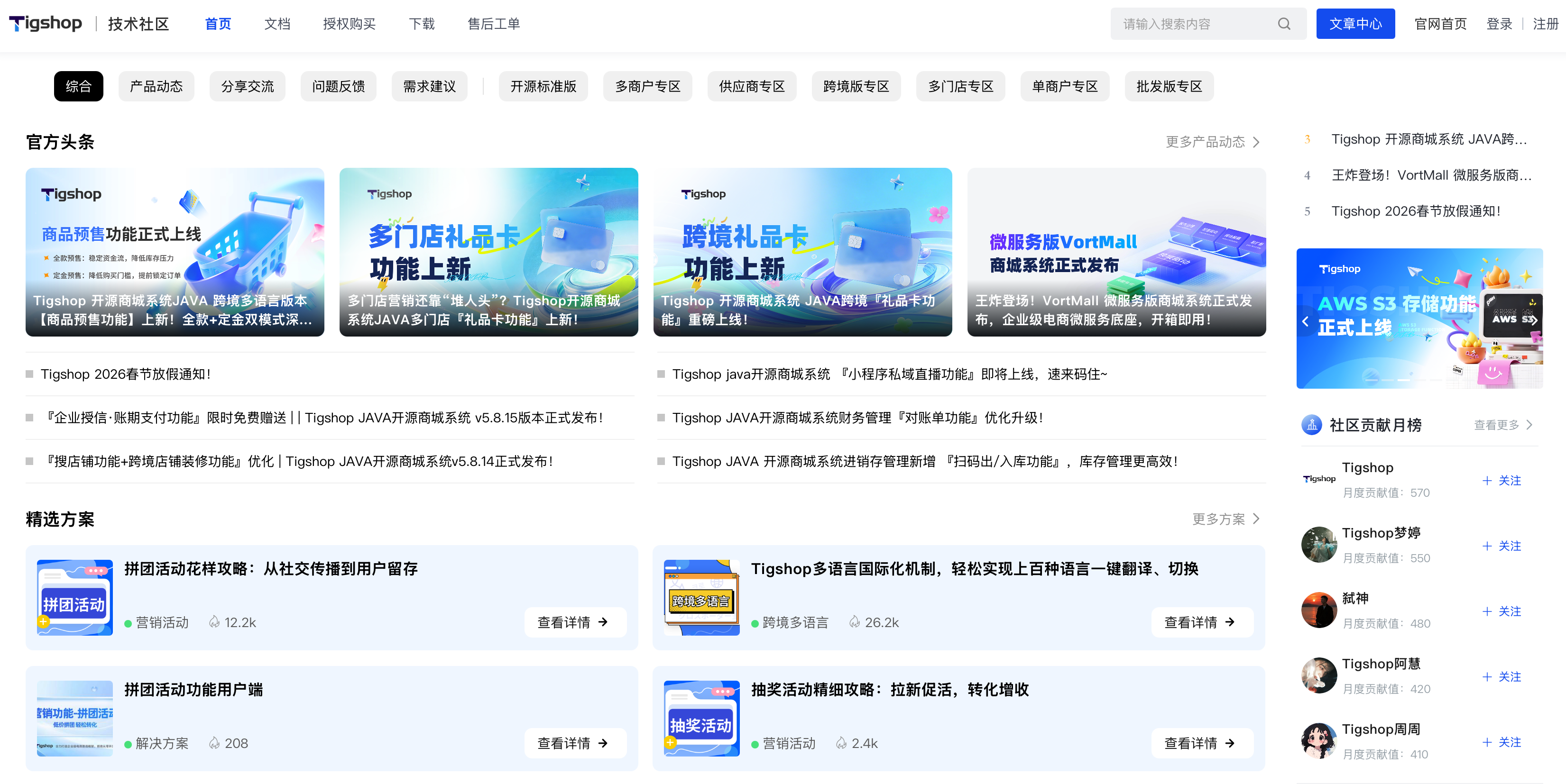1566x784 pixels.
Task: Click the Tigshop周周 avatar
Action: pos(1319,741)
